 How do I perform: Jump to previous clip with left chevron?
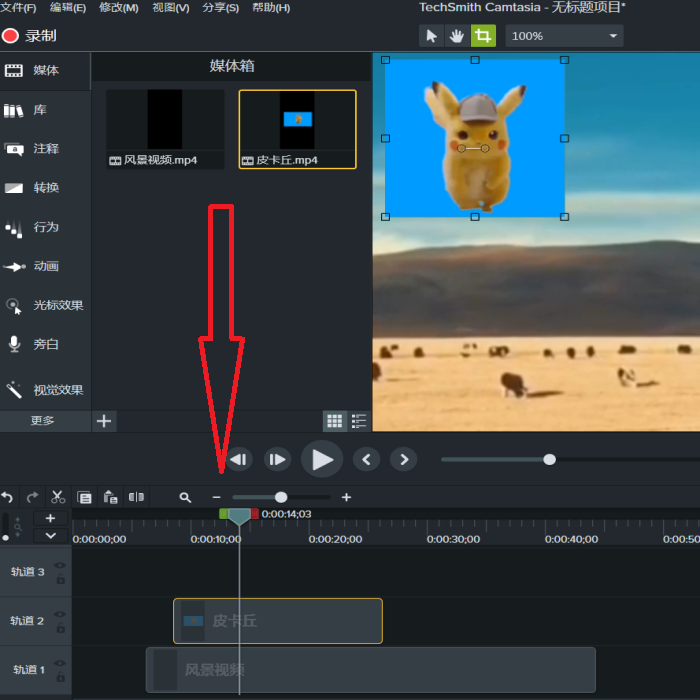(x=367, y=459)
